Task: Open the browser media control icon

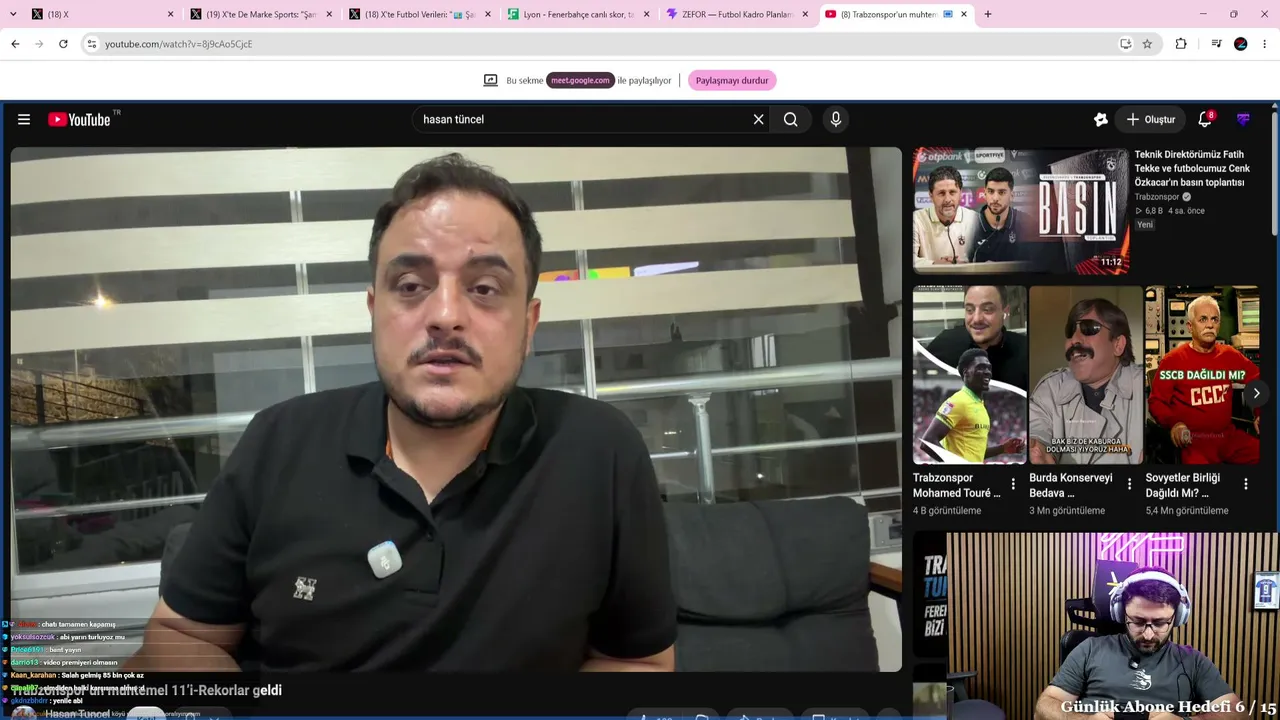Action: (x=1216, y=44)
